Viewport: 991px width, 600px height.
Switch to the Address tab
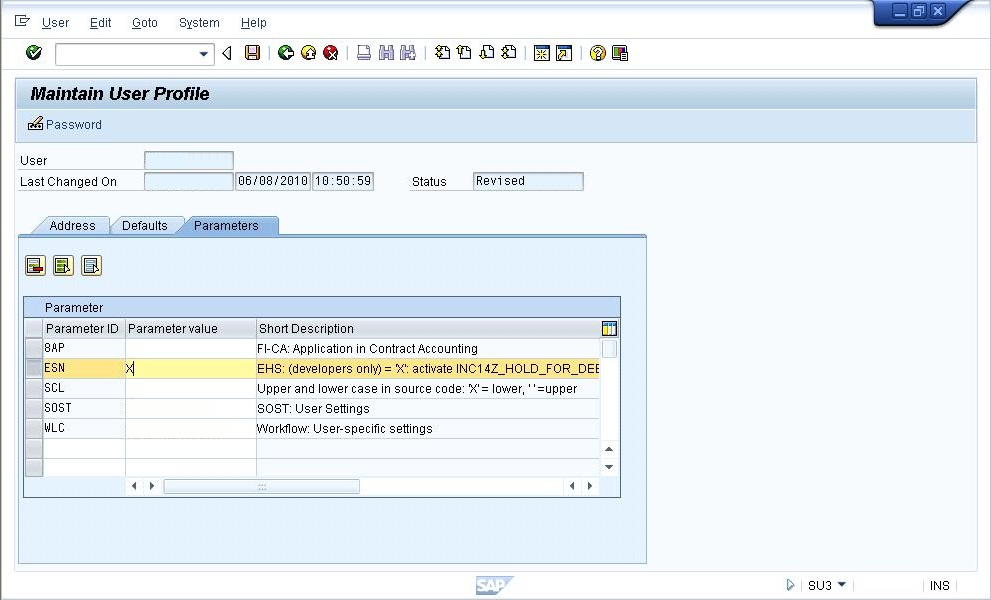(71, 226)
